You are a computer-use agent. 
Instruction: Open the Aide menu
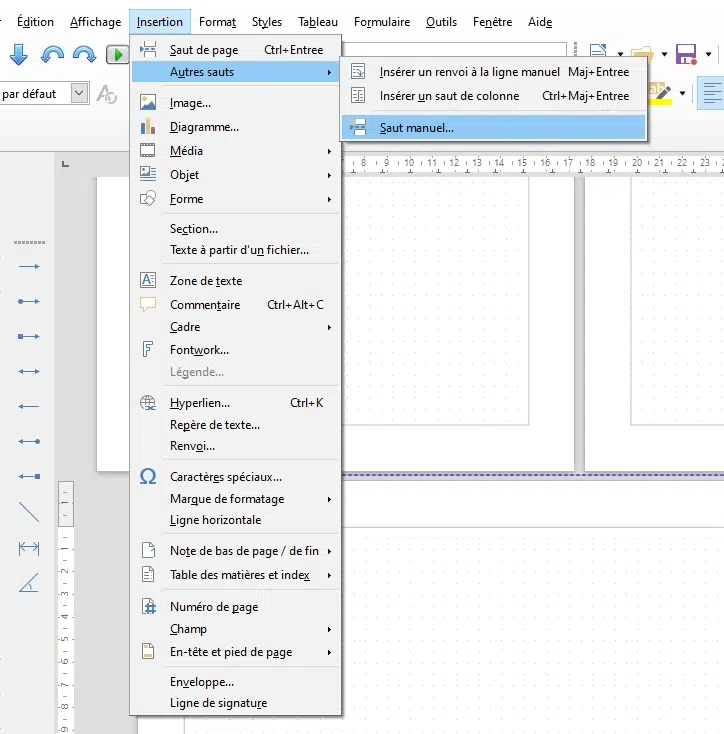[540, 22]
